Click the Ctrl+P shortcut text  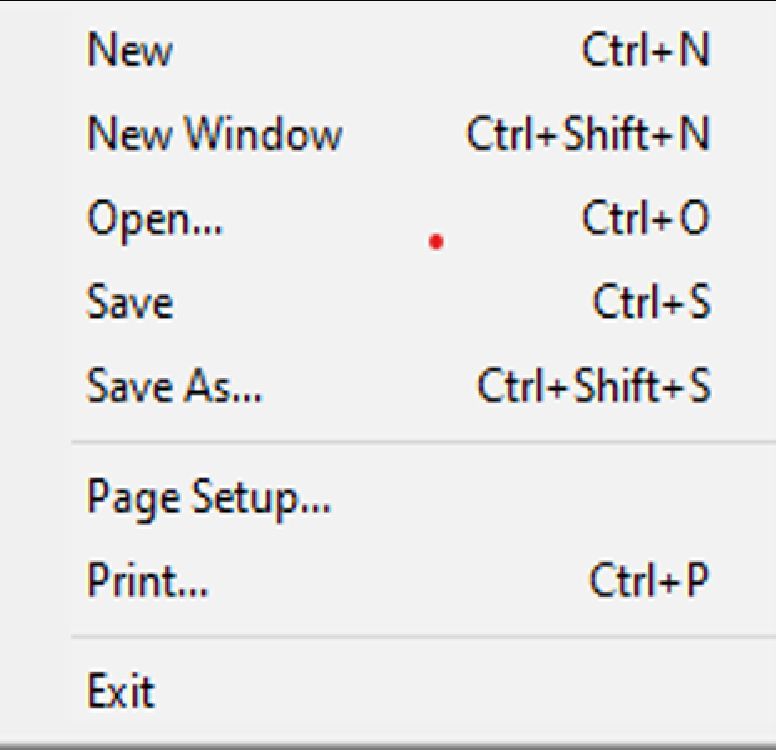click(x=649, y=580)
